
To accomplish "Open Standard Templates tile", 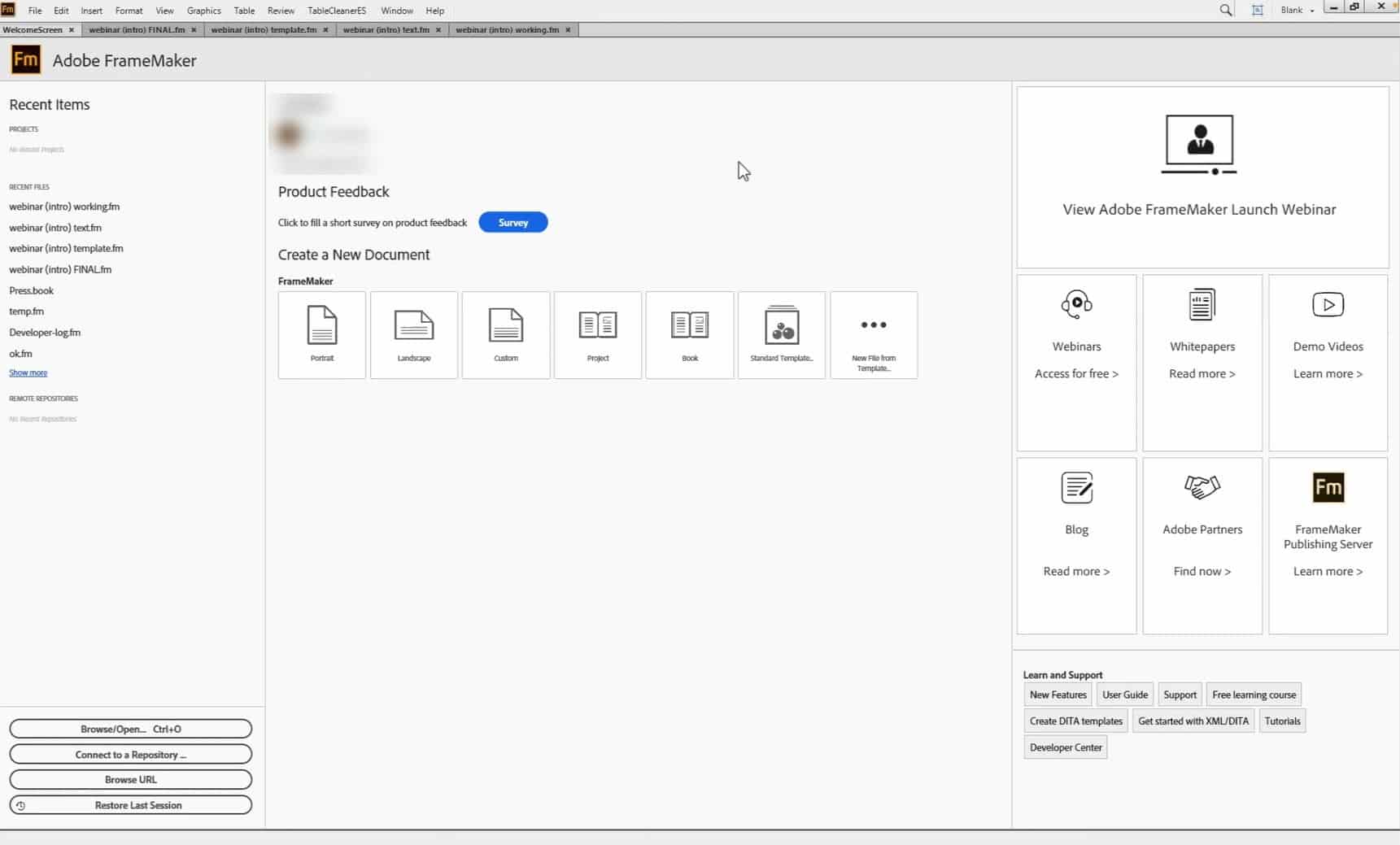I will 781,334.
